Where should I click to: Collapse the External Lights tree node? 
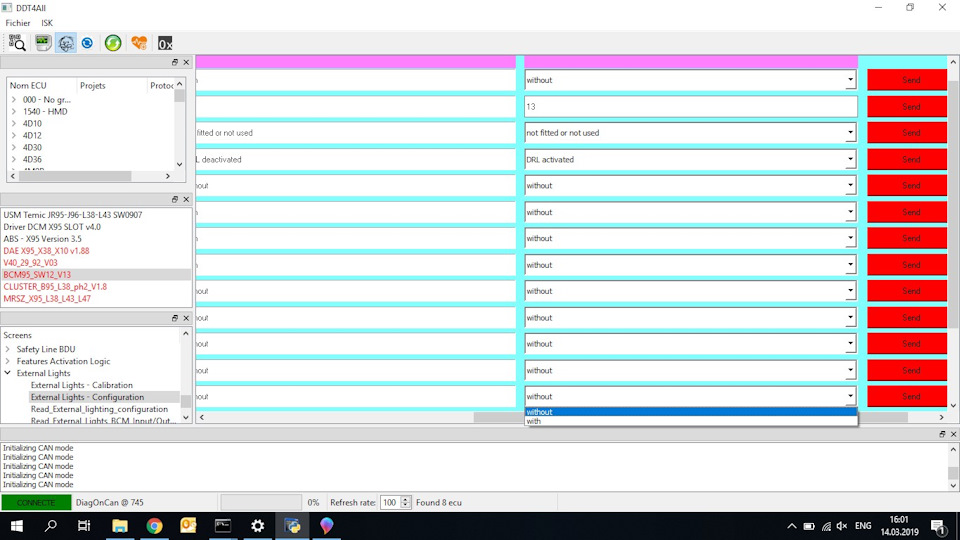click(8, 373)
